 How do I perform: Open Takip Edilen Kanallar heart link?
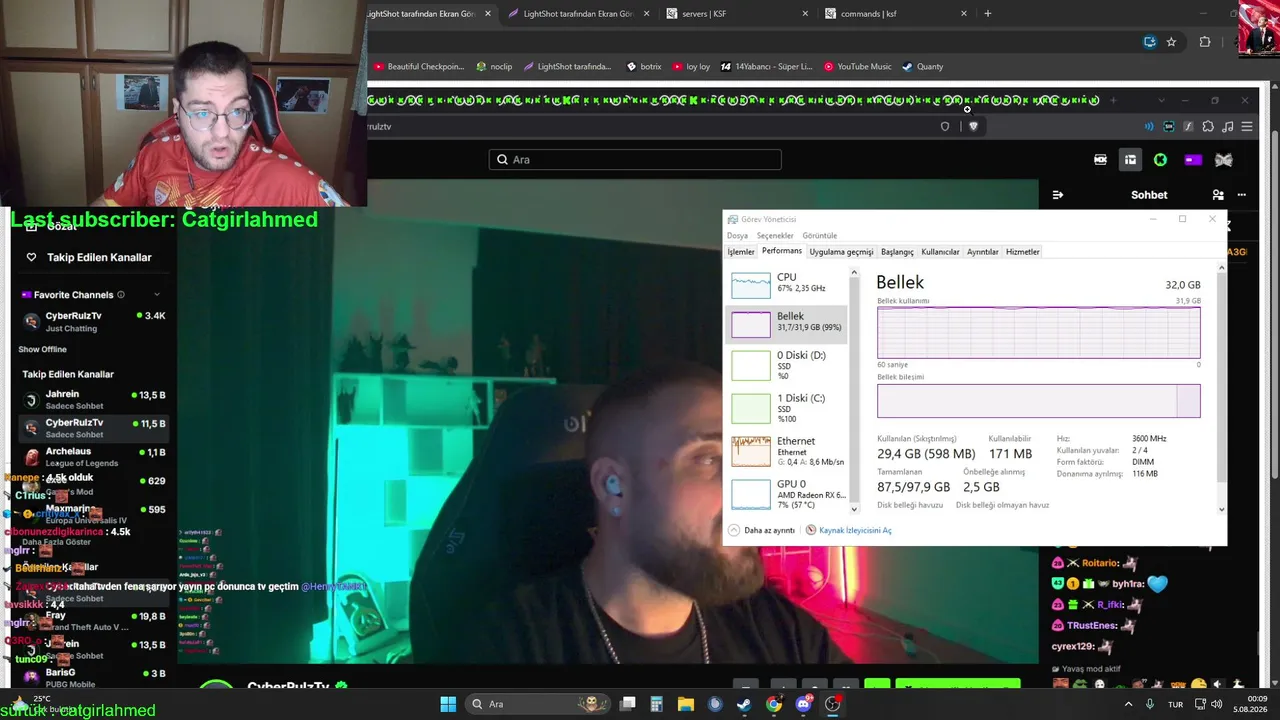[89, 257]
